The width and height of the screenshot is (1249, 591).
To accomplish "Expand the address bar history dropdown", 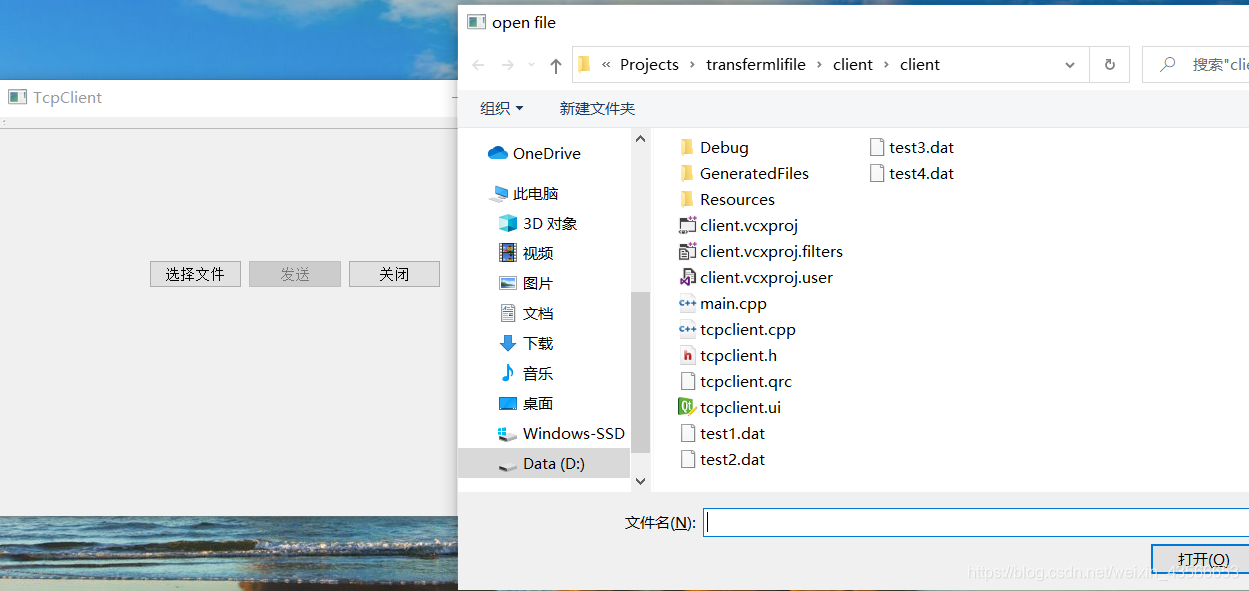I will click(x=1070, y=64).
